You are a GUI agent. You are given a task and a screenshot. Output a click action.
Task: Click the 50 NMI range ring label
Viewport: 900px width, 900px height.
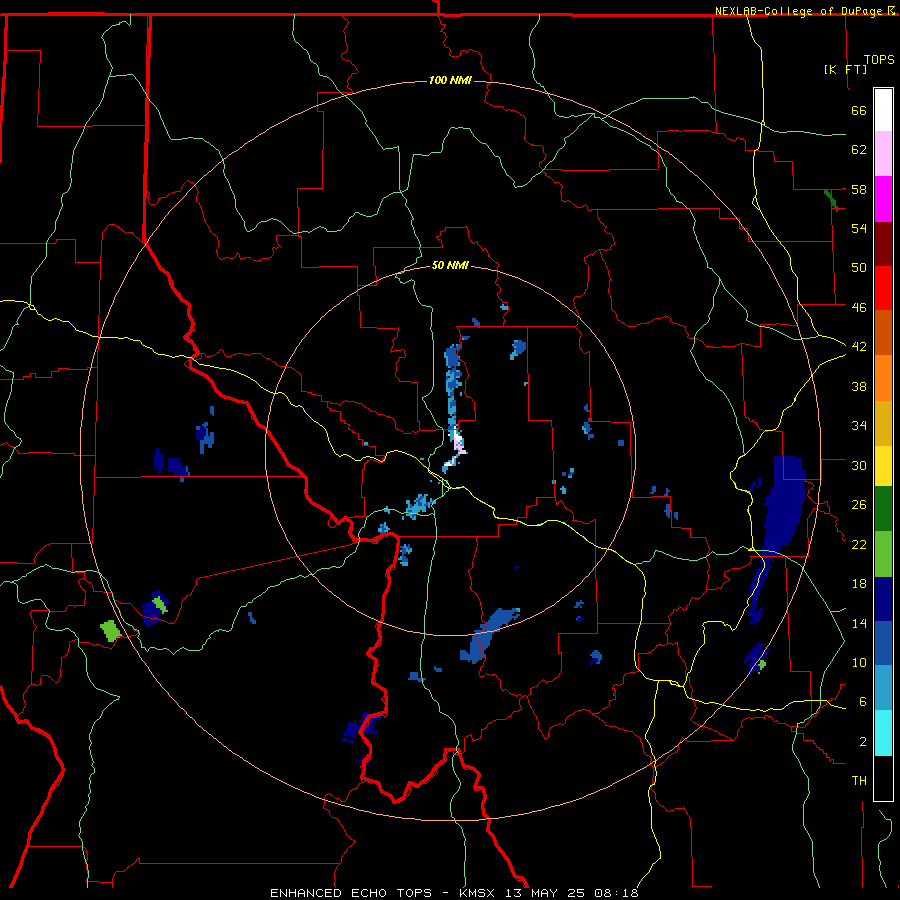click(x=450, y=265)
